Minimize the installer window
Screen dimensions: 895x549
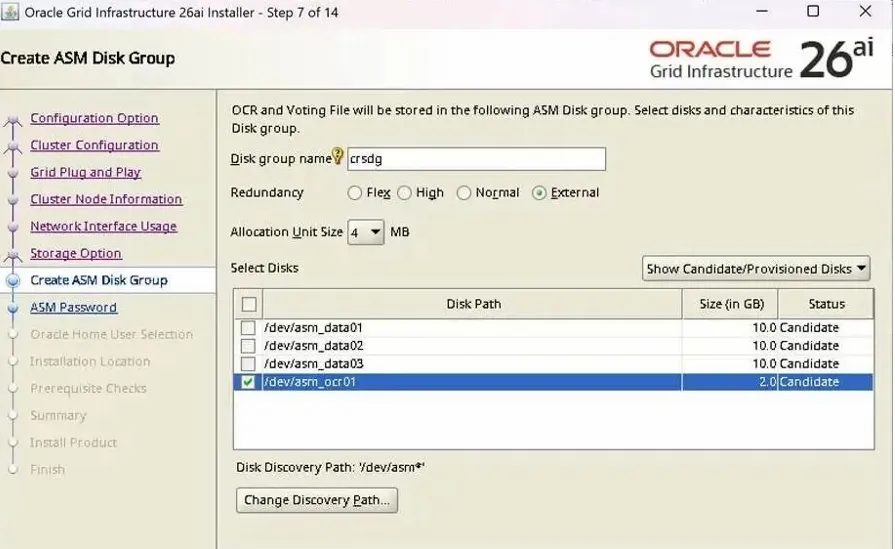pos(761,11)
